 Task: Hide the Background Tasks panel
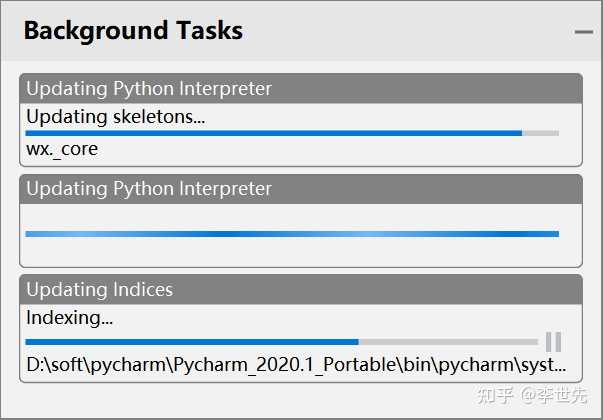pyautogui.click(x=583, y=32)
